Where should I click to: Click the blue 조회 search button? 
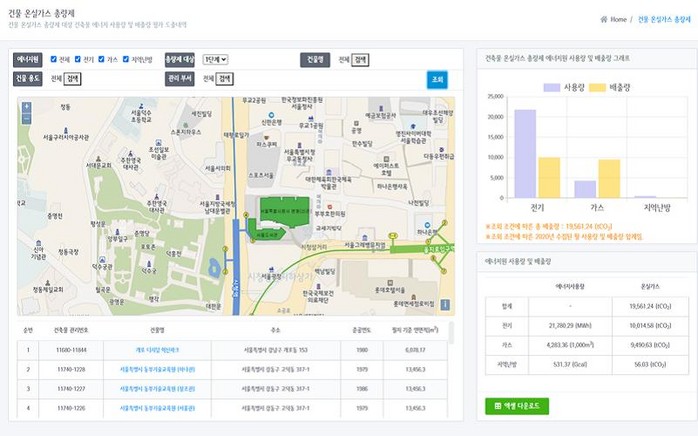point(437,80)
